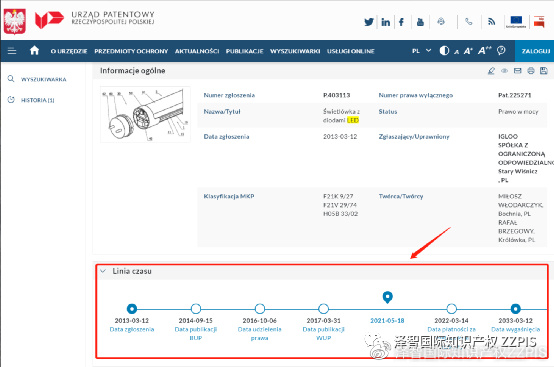Select timeline marker 2033-03-12 wygaśnięcia
The image size is (554, 367).
tap(515, 309)
